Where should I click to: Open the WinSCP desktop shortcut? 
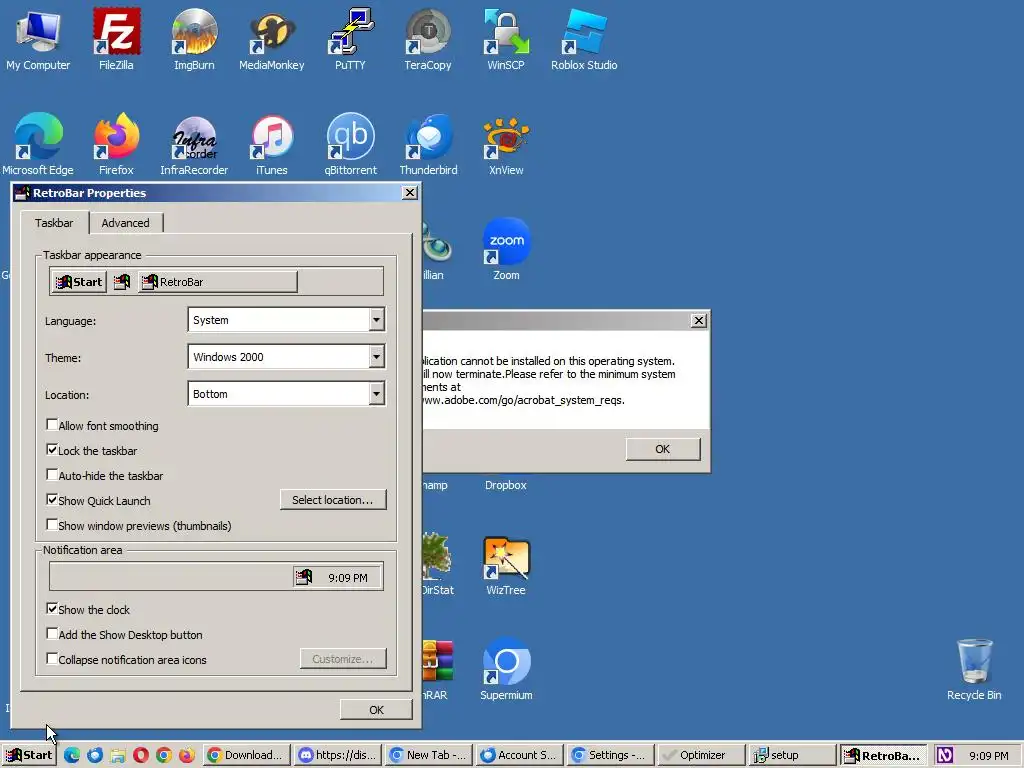505,38
